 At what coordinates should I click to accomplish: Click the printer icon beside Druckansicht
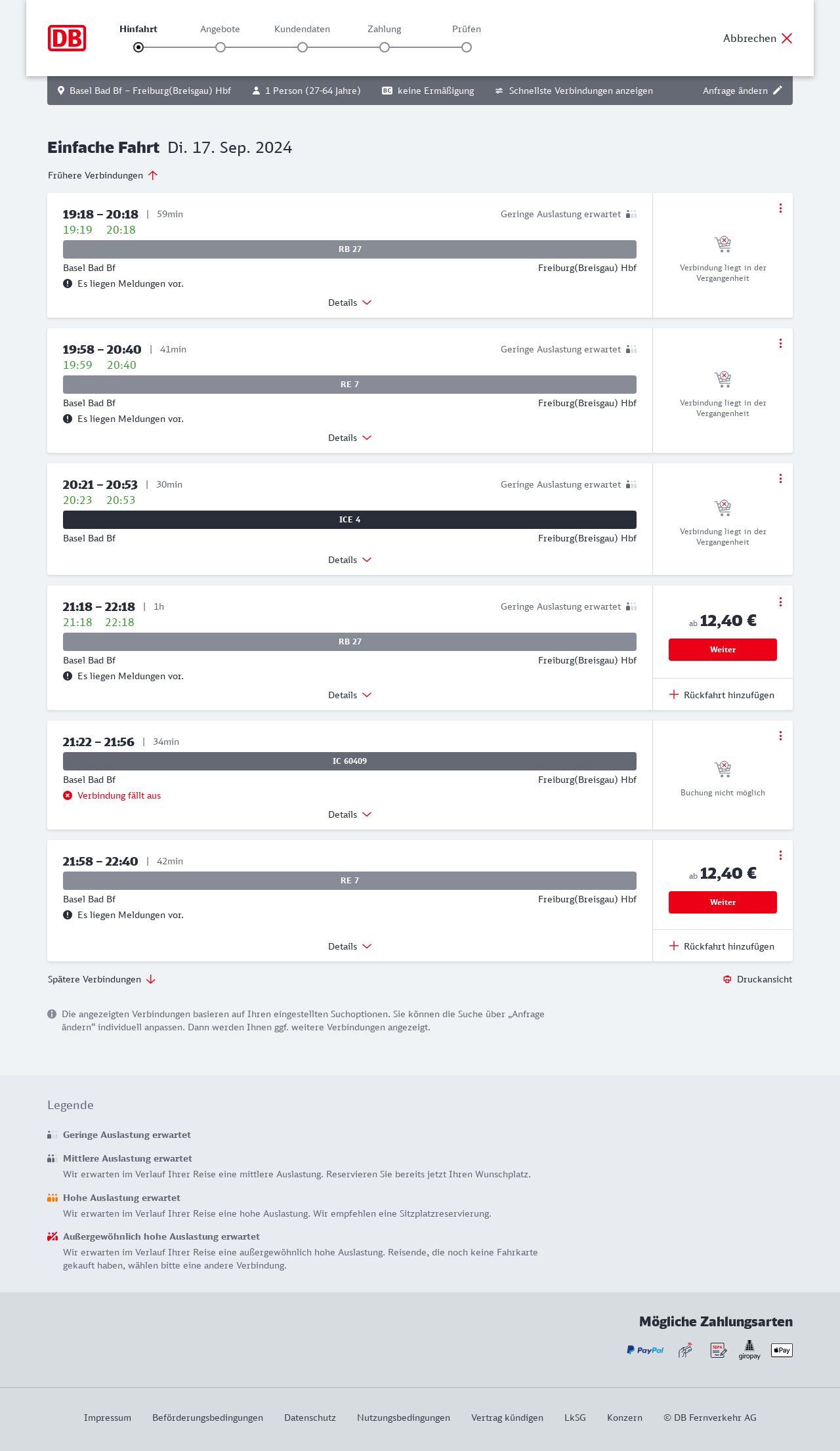(727, 979)
